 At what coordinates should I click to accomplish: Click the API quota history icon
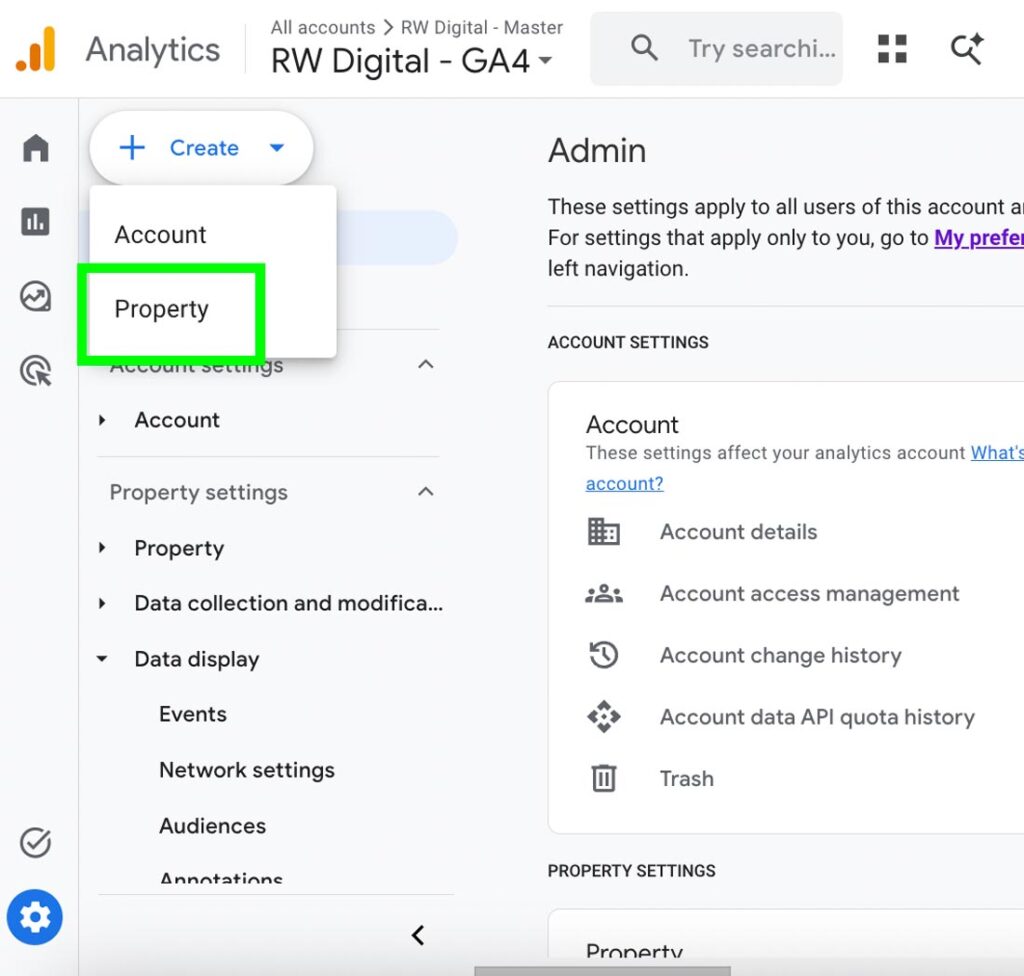[x=603, y=717]
